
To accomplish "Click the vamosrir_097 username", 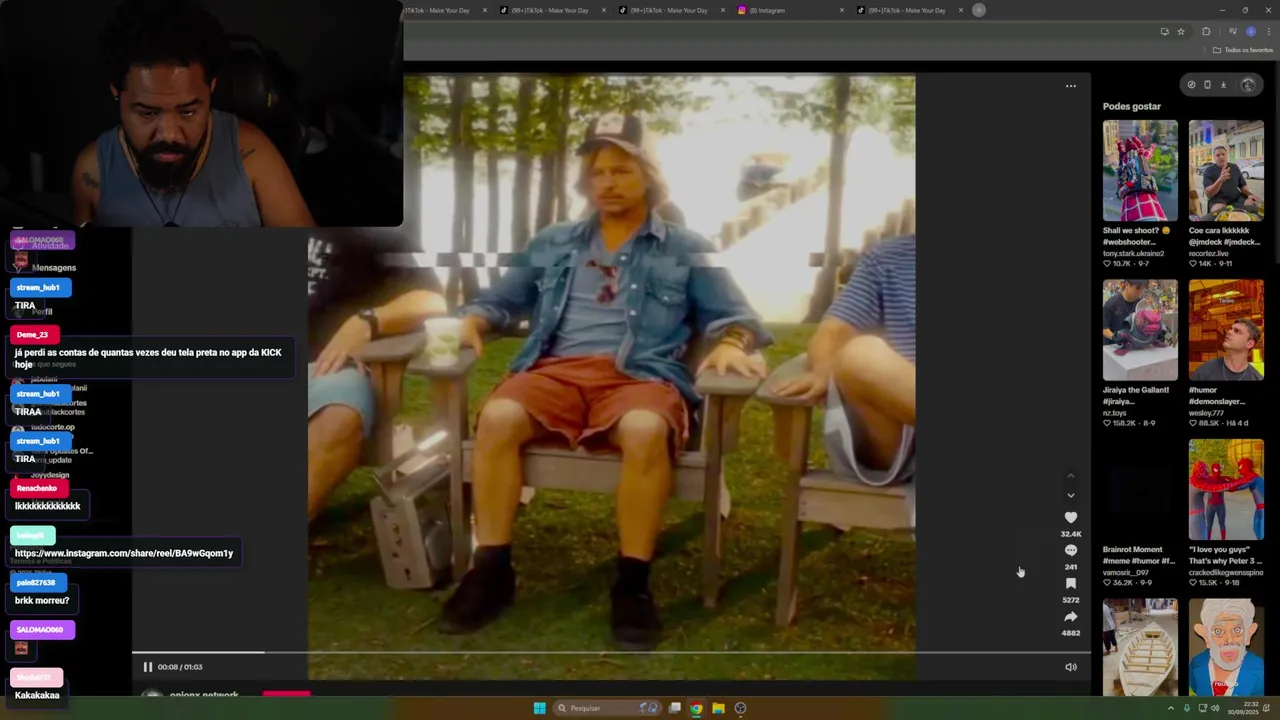I will pyautogui.click(x=1127, y=572).
